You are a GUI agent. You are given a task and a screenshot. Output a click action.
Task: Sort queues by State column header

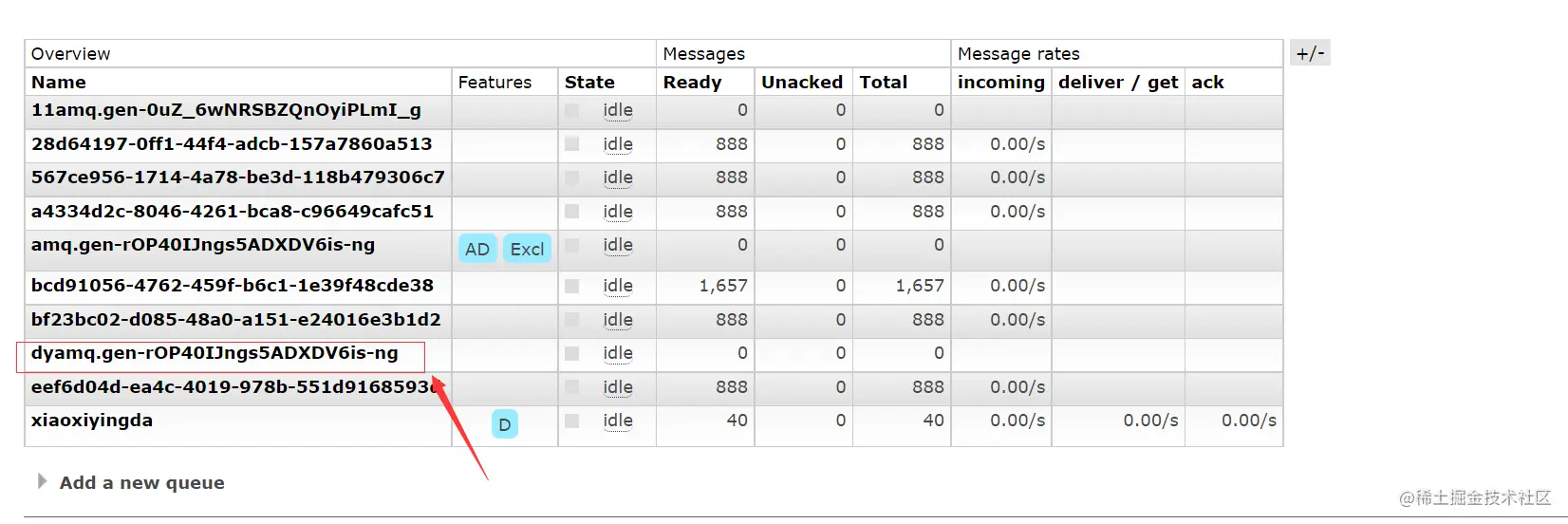click(589, 83)
